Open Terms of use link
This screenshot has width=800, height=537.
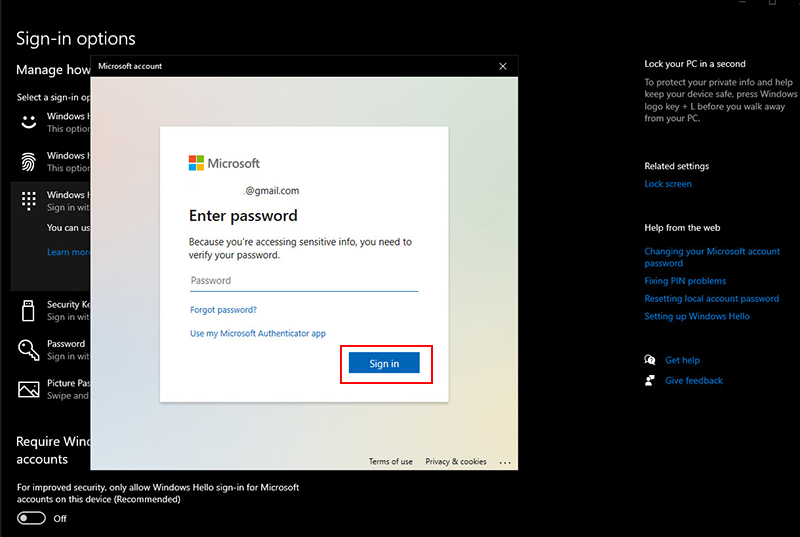(390, 461)
